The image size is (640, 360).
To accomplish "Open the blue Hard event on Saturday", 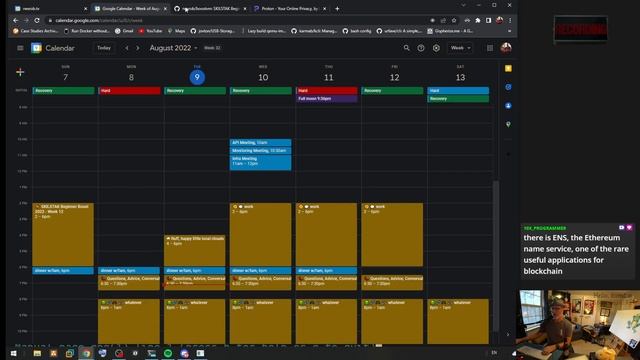I will coord(458,91).
